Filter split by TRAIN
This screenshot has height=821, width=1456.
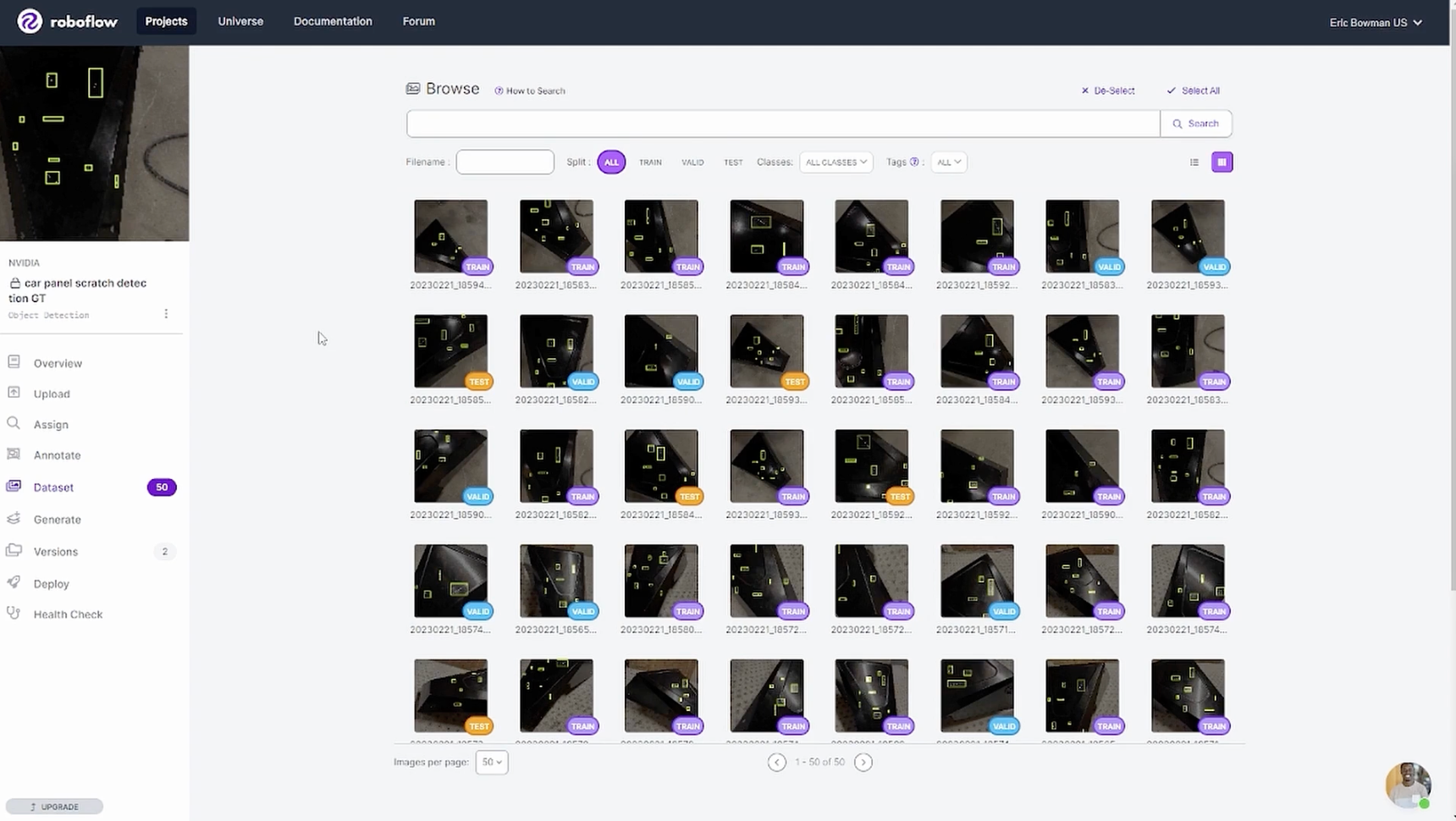pyautogui.click(x=650, y=163)
